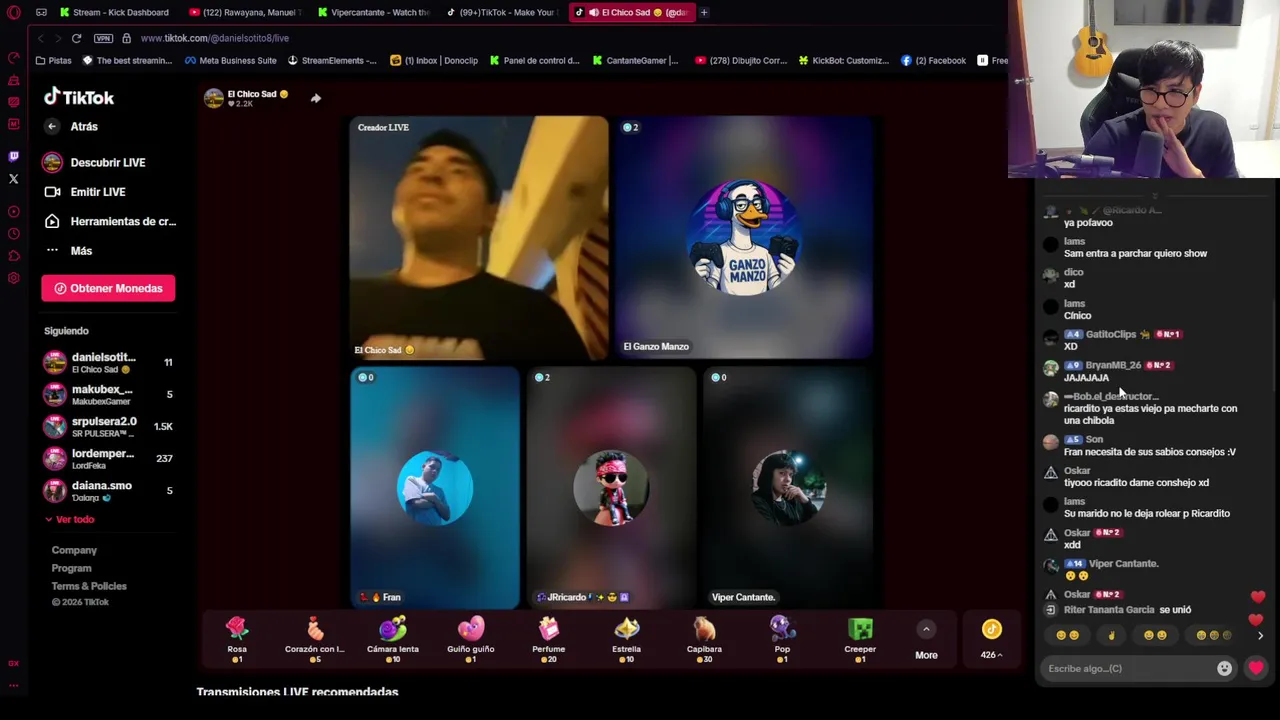1280x720 pixels.
Task: Select El Chico Sad creator video
Action: pos(478,237)
